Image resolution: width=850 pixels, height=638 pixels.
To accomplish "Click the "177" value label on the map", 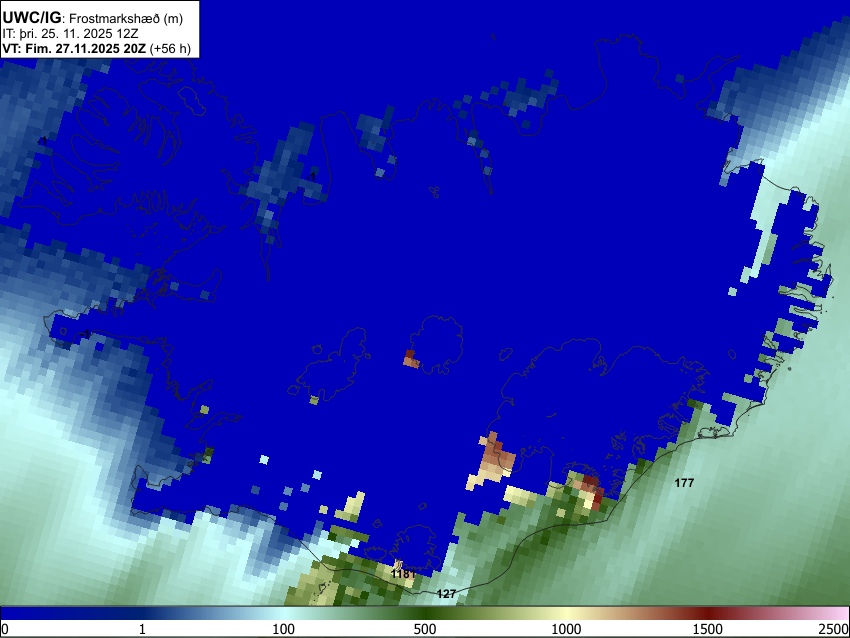I will tap(684, 482).
